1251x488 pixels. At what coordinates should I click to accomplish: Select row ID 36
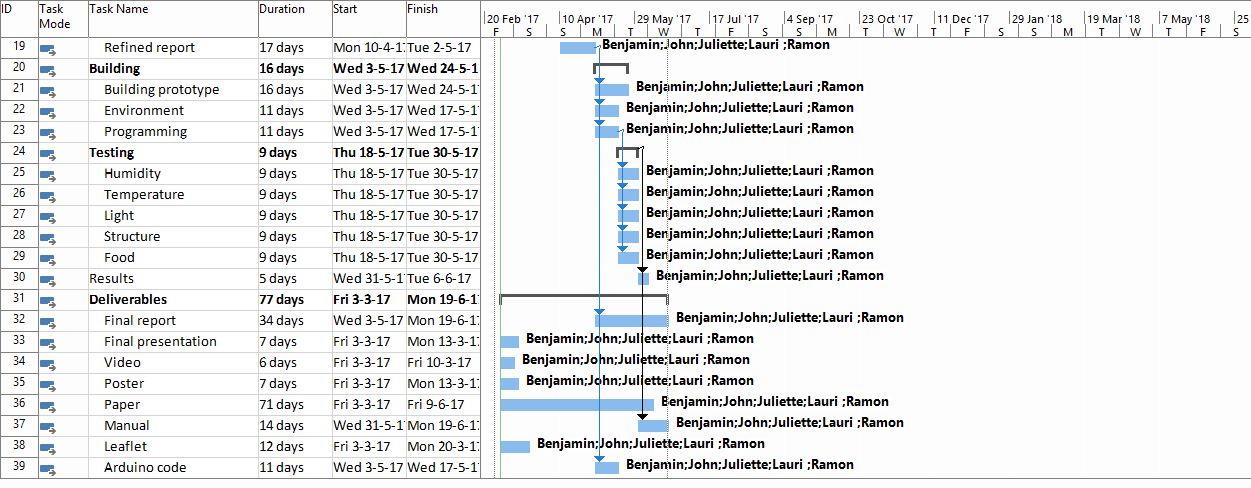19,405
